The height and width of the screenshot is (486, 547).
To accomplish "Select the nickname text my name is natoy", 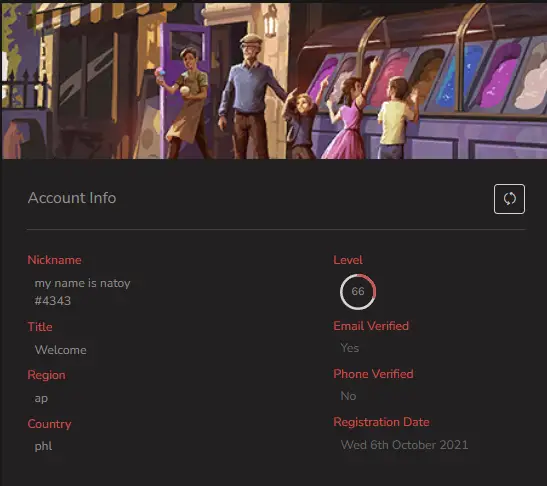I will pyautogui.click(x=82, y=283).
